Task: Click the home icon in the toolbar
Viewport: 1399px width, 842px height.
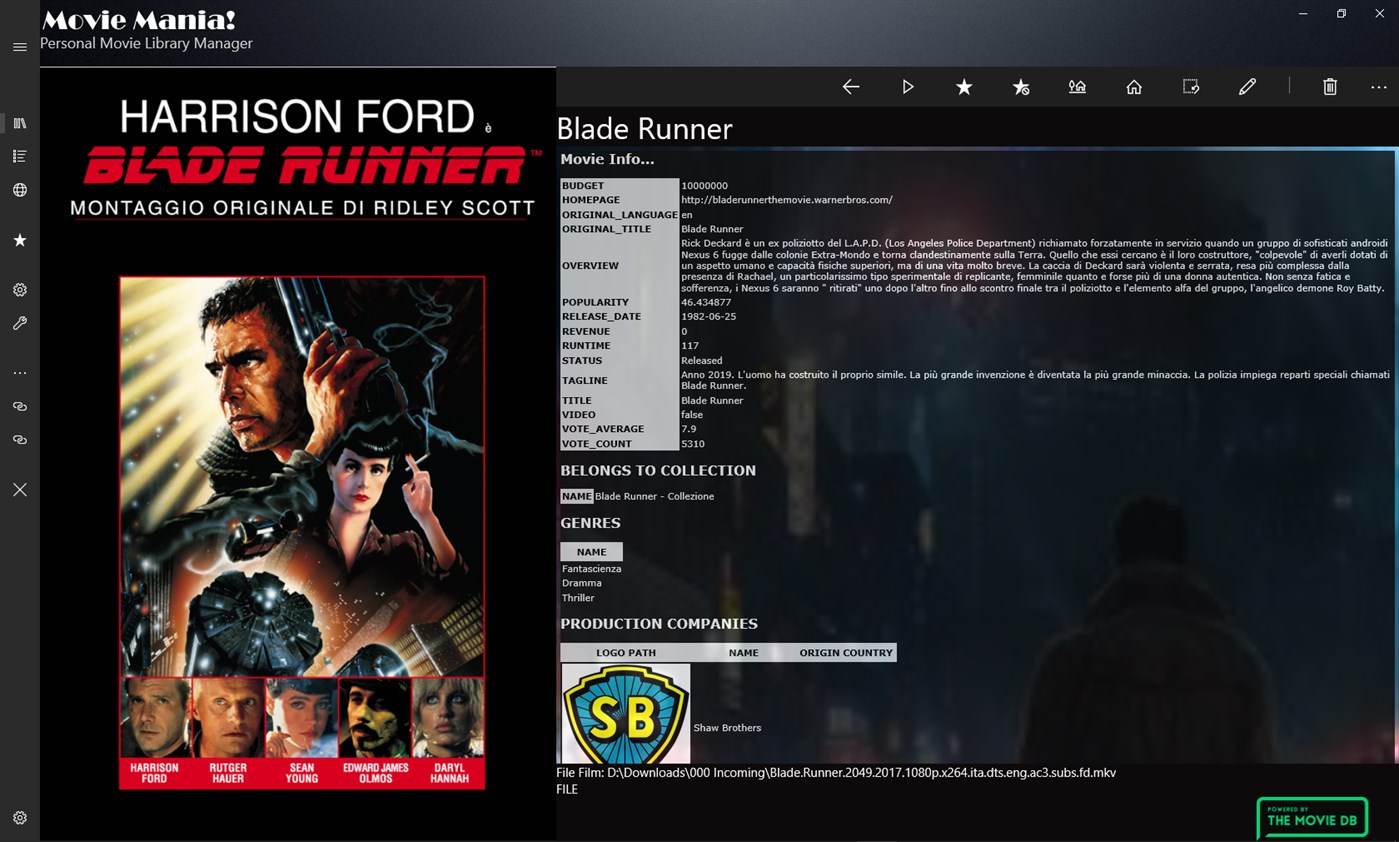Action: click(x=1134, y=87)
